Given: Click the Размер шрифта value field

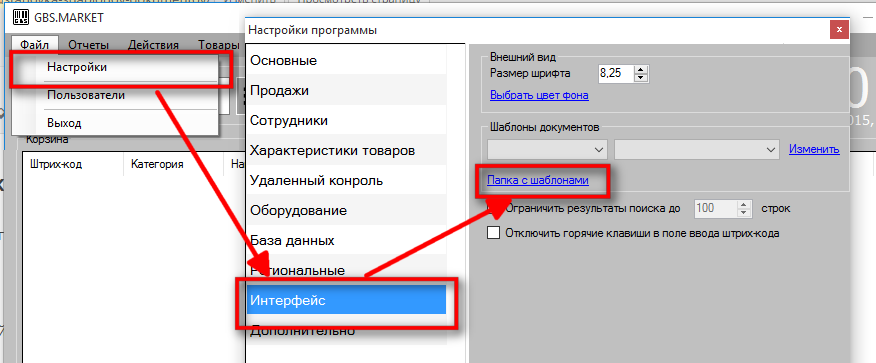Looking at the screenshot, I should (x=616, y=73).
